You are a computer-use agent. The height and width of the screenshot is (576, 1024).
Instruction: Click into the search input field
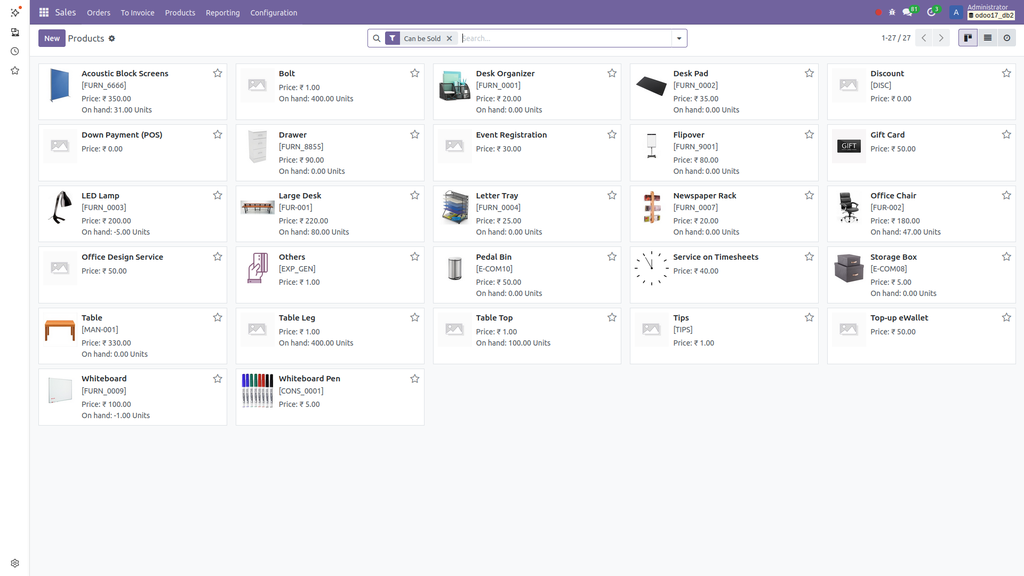[565, 39]
